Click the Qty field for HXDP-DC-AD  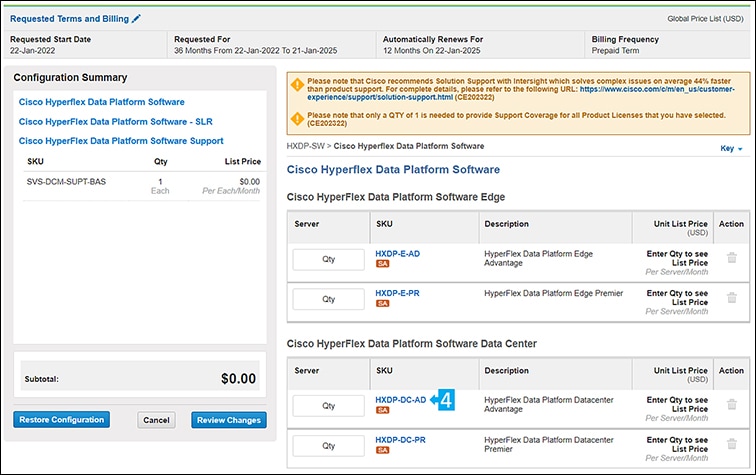click(x=329, y=406)
